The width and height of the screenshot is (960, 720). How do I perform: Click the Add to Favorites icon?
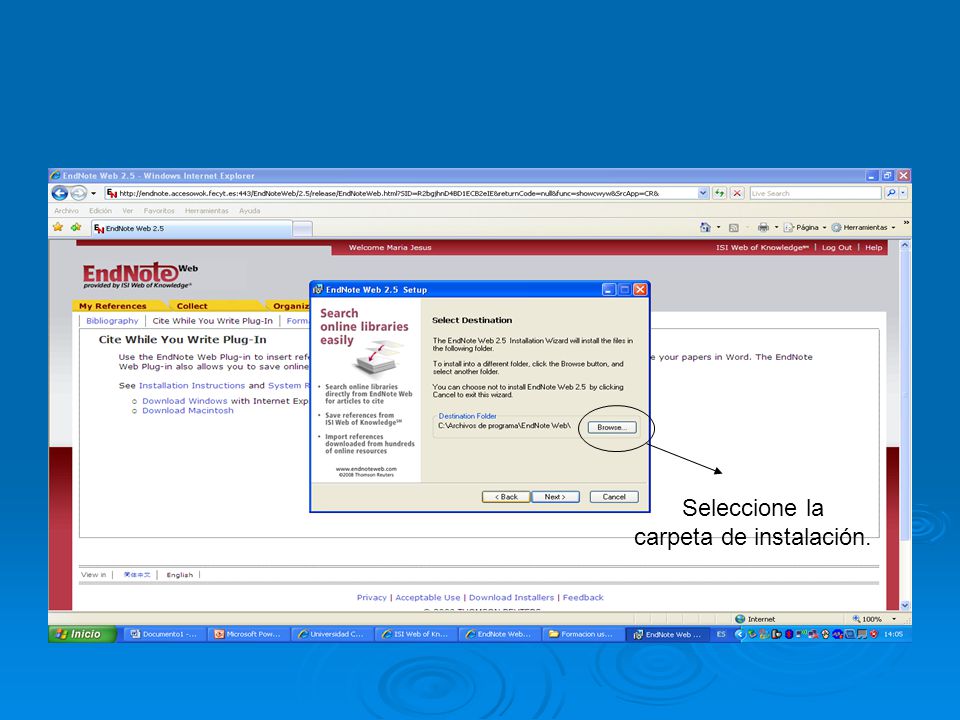coord(76,227)
